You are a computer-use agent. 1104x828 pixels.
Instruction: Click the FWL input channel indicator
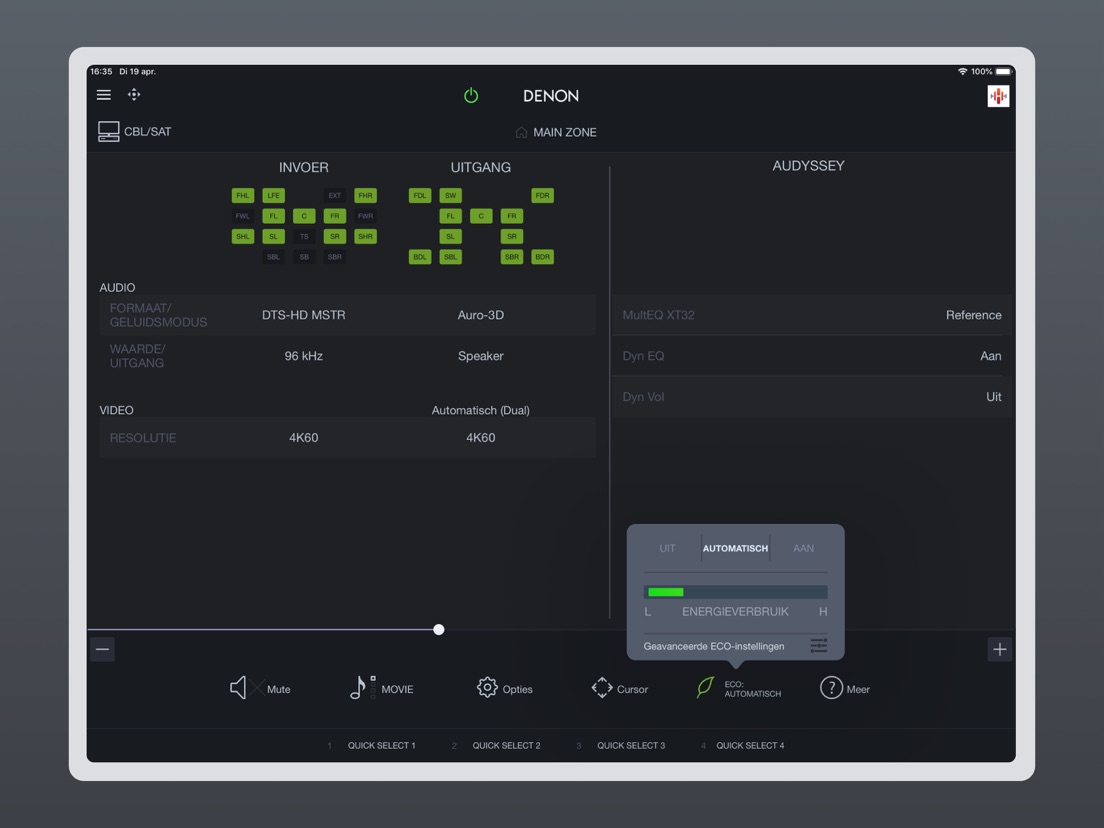point(242,215)
